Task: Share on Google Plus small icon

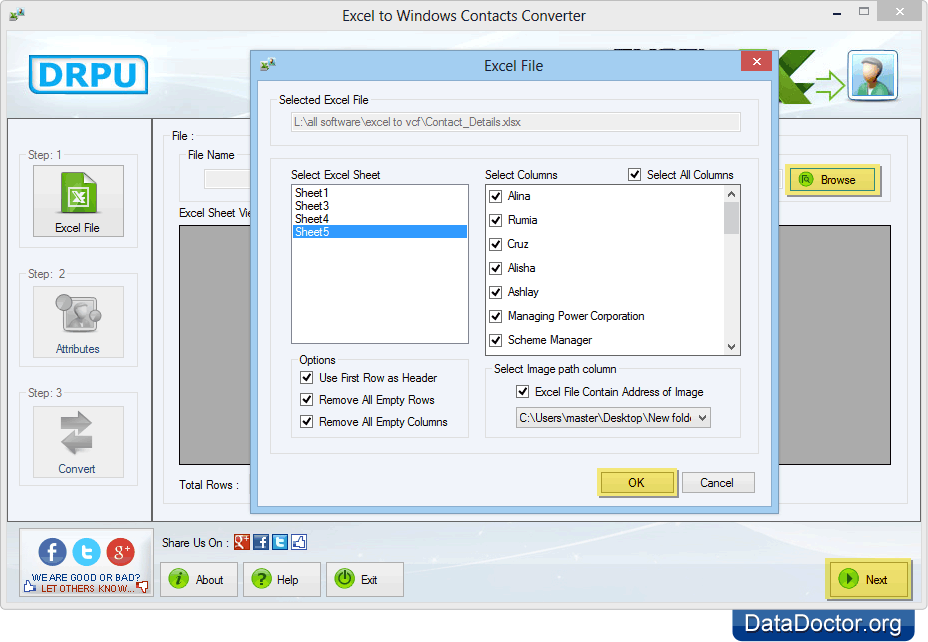Action: (x=241, y=542)
